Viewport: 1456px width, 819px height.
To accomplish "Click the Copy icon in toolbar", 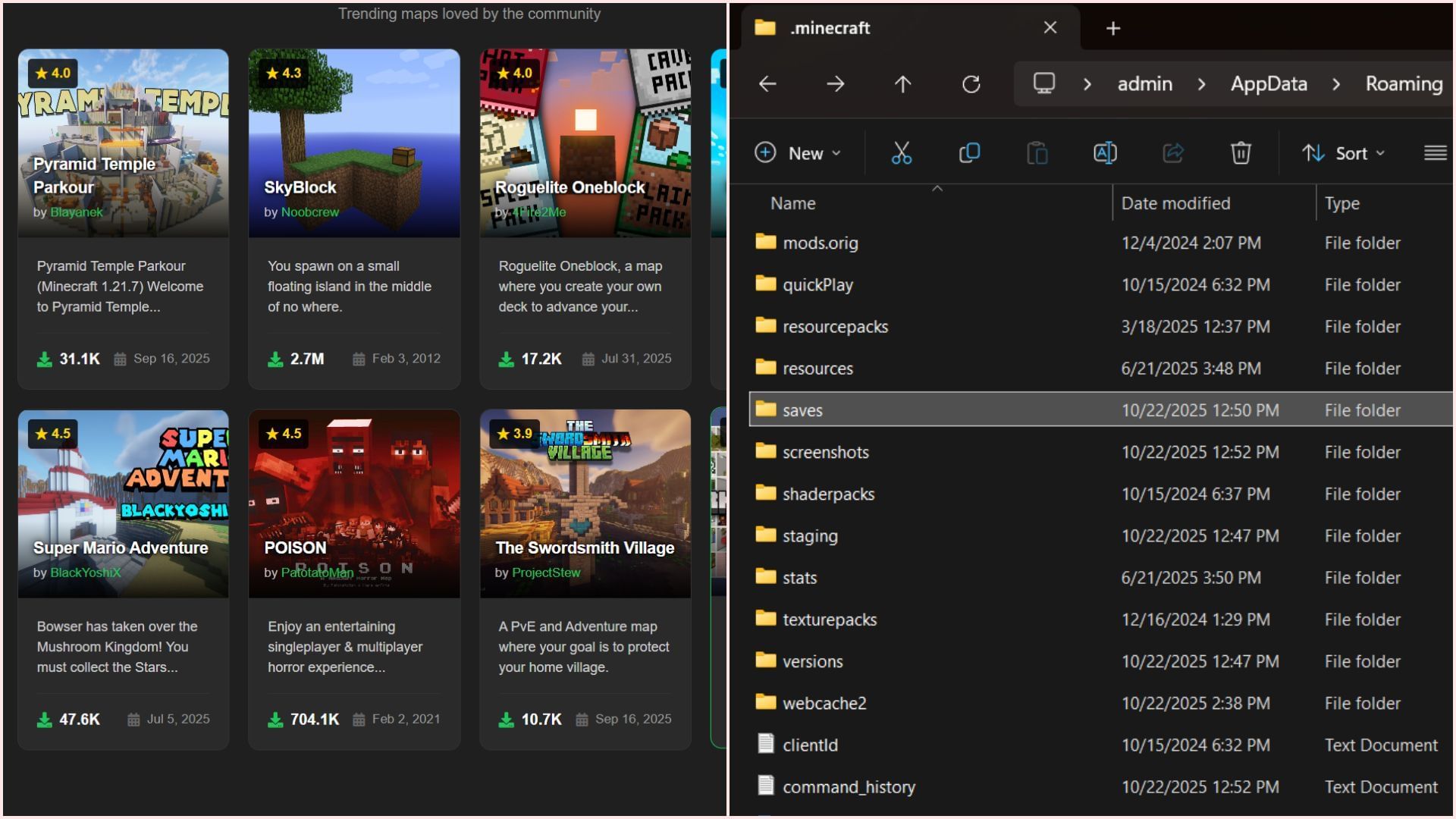I will (969, 153).
